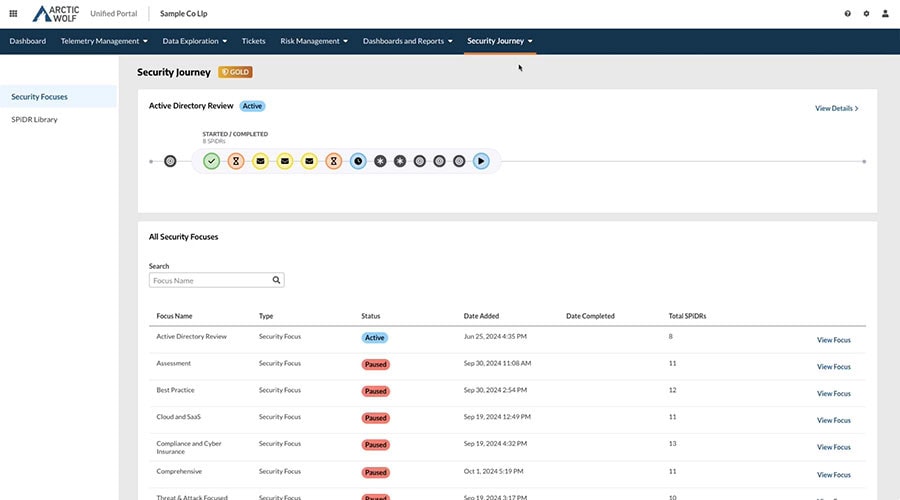Open SPiDR Library in sidebar
Image resolution: width=900 pixels, height=500 pixels.
pyautogui.click(x=34, y=119)
